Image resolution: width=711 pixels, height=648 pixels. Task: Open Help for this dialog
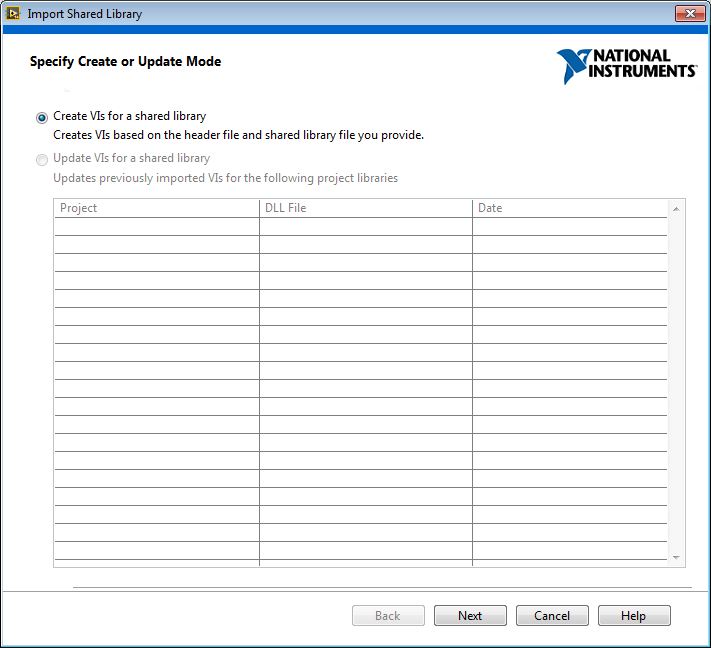click(634, 616)
